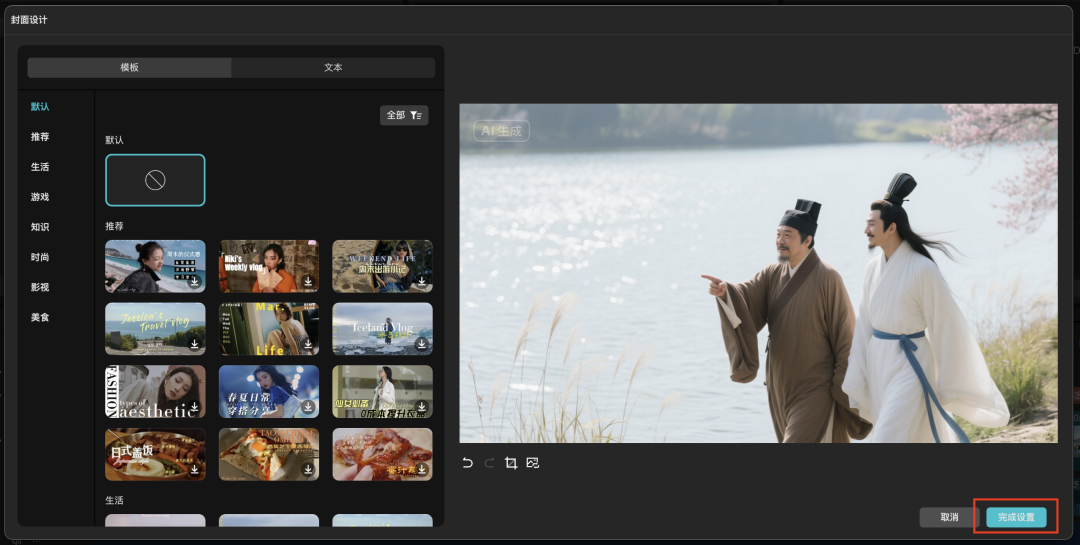
Task: Click the redo arrow below the preview
Action: point(489,463)
